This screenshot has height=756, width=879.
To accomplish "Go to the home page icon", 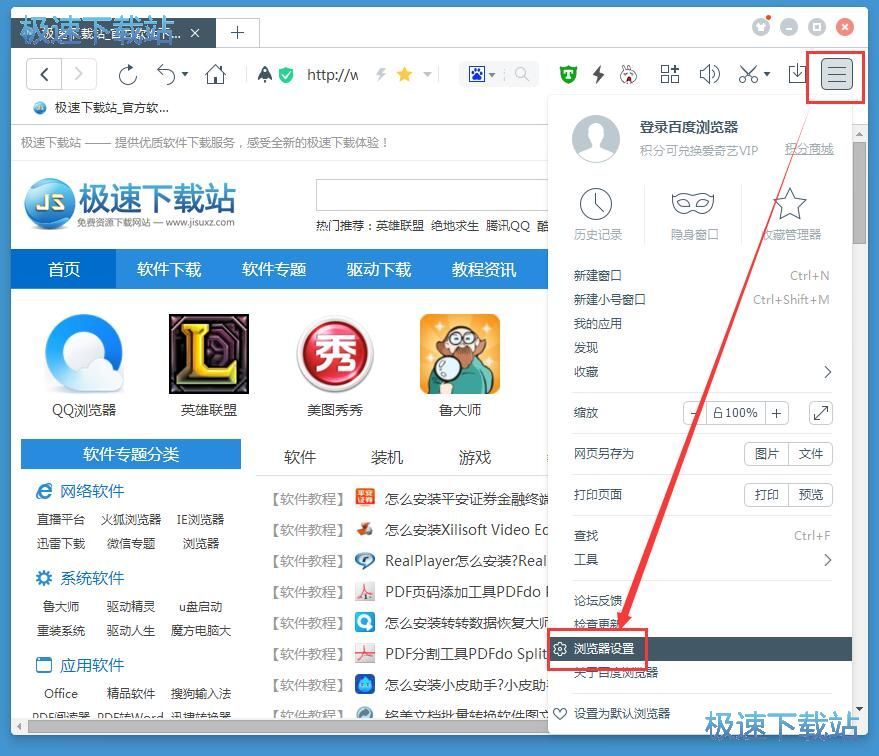I will click(x=215, y=74).
